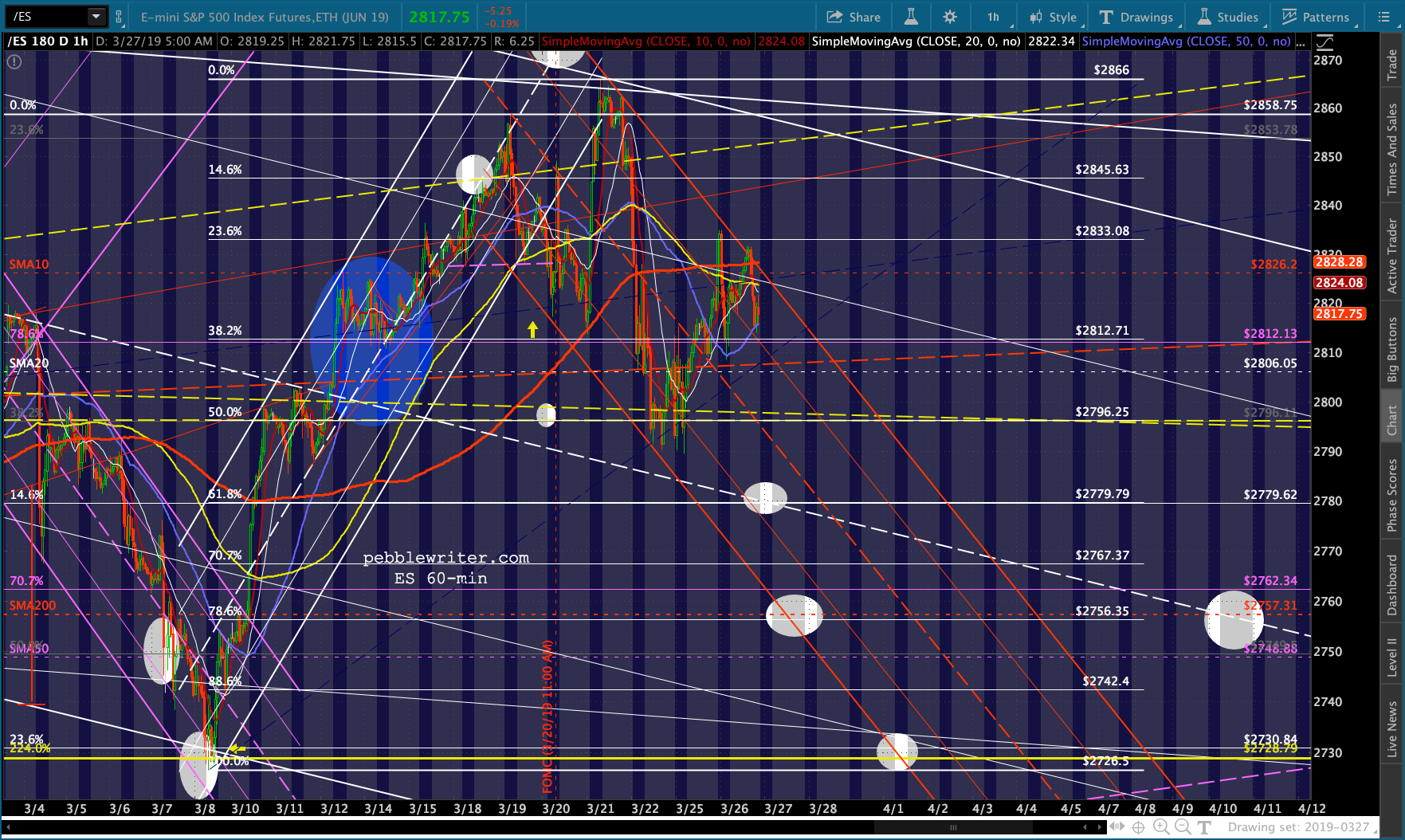
Task: Open chart settings gear icon
Action: pyautogui.click(x=949, y=17)
